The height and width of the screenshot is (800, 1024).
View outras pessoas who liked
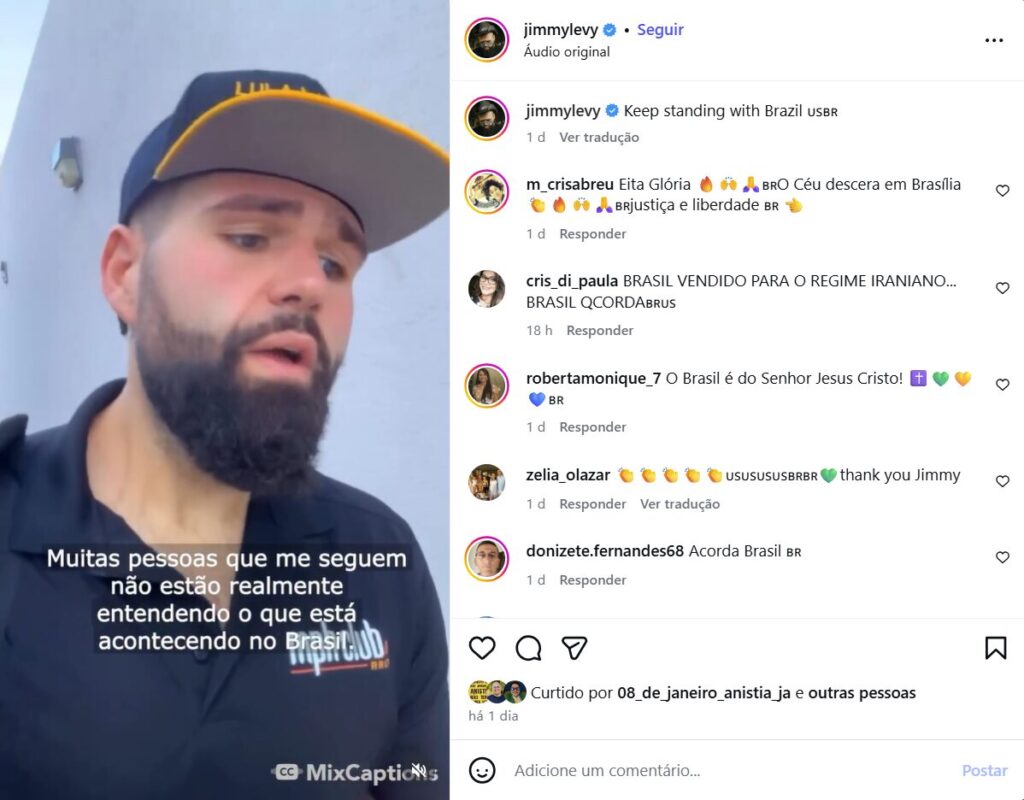tap(861, 693)
